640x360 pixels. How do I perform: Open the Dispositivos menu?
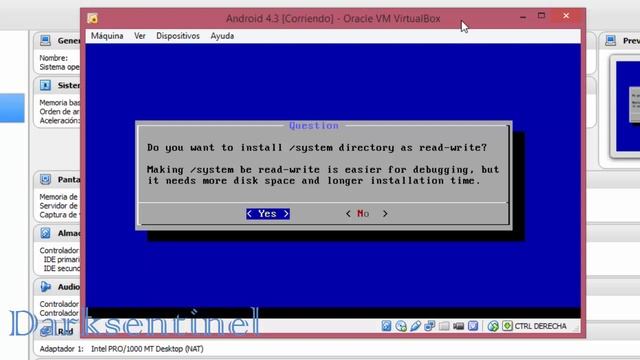(x=178, y=36)
